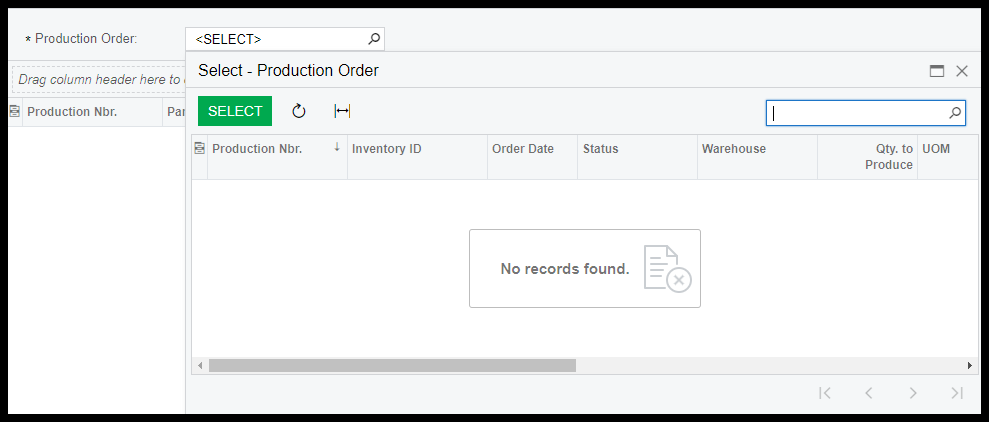
Task: Open column configurator in background grid
Action: click(15, 112)
